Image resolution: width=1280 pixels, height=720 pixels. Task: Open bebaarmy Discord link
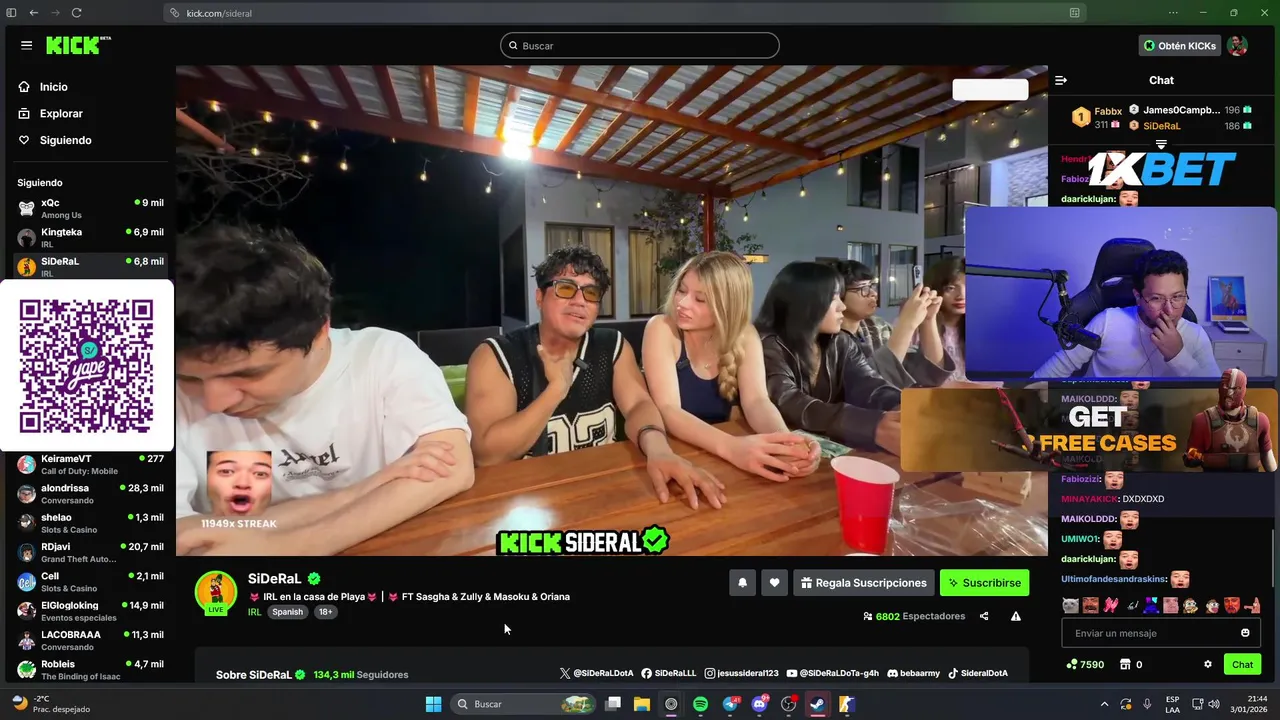(914, 674)
